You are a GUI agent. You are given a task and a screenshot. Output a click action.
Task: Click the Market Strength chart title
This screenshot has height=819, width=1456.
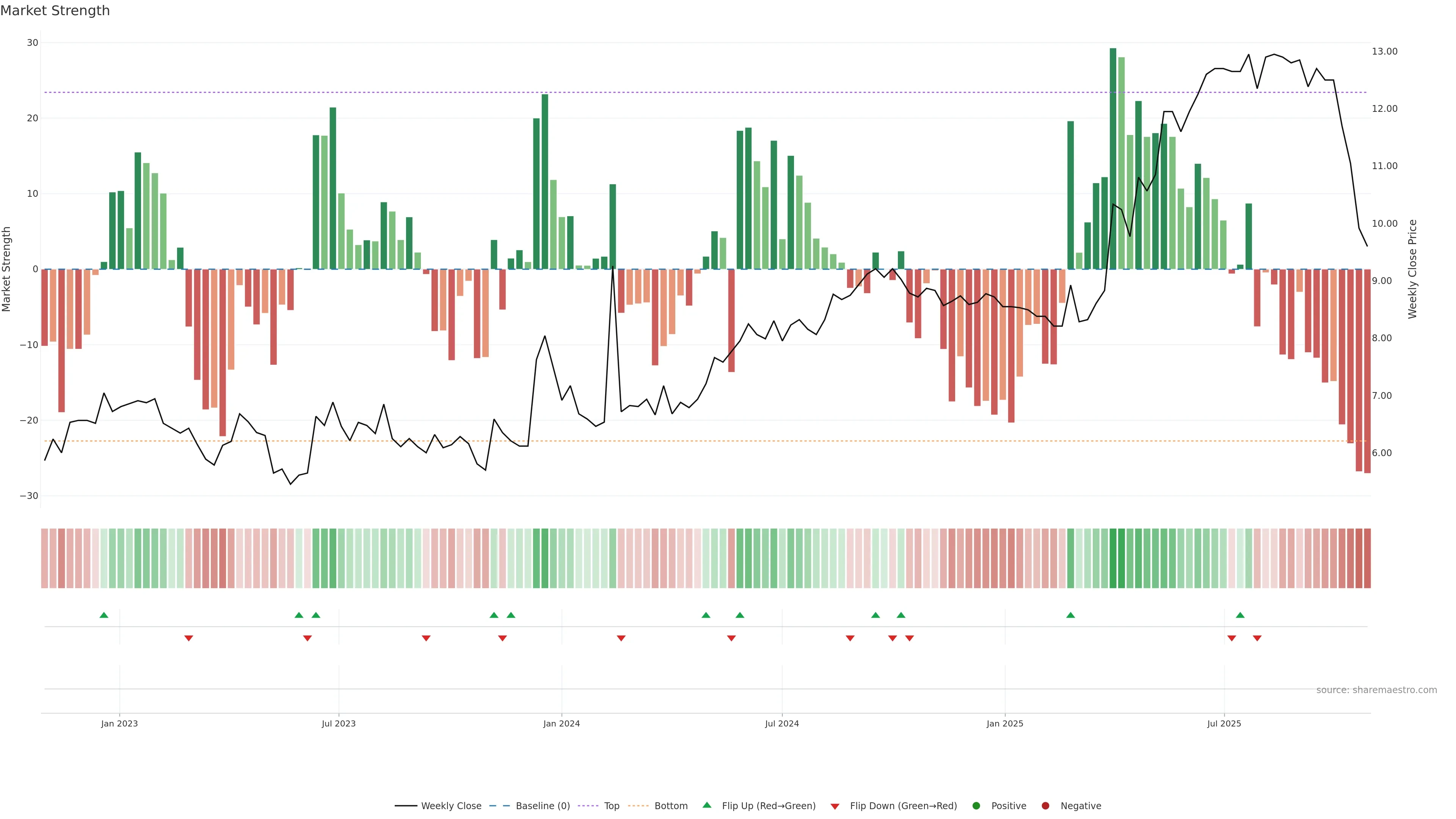(55, 11)
